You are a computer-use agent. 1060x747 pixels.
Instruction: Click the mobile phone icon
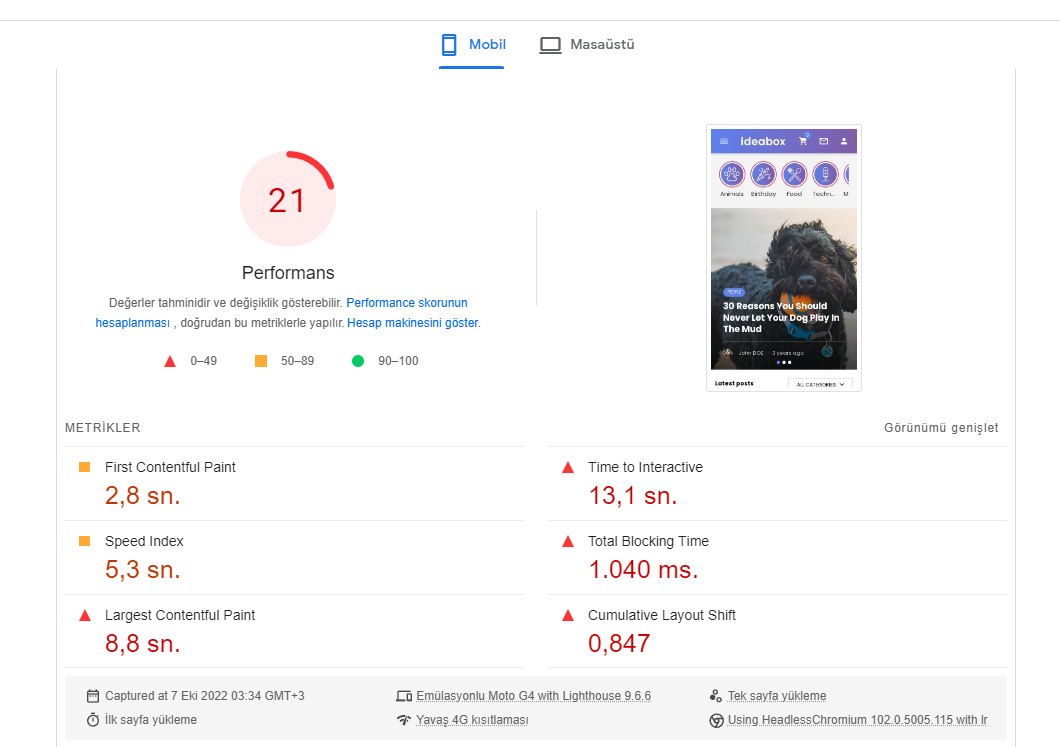click(449, 45)
